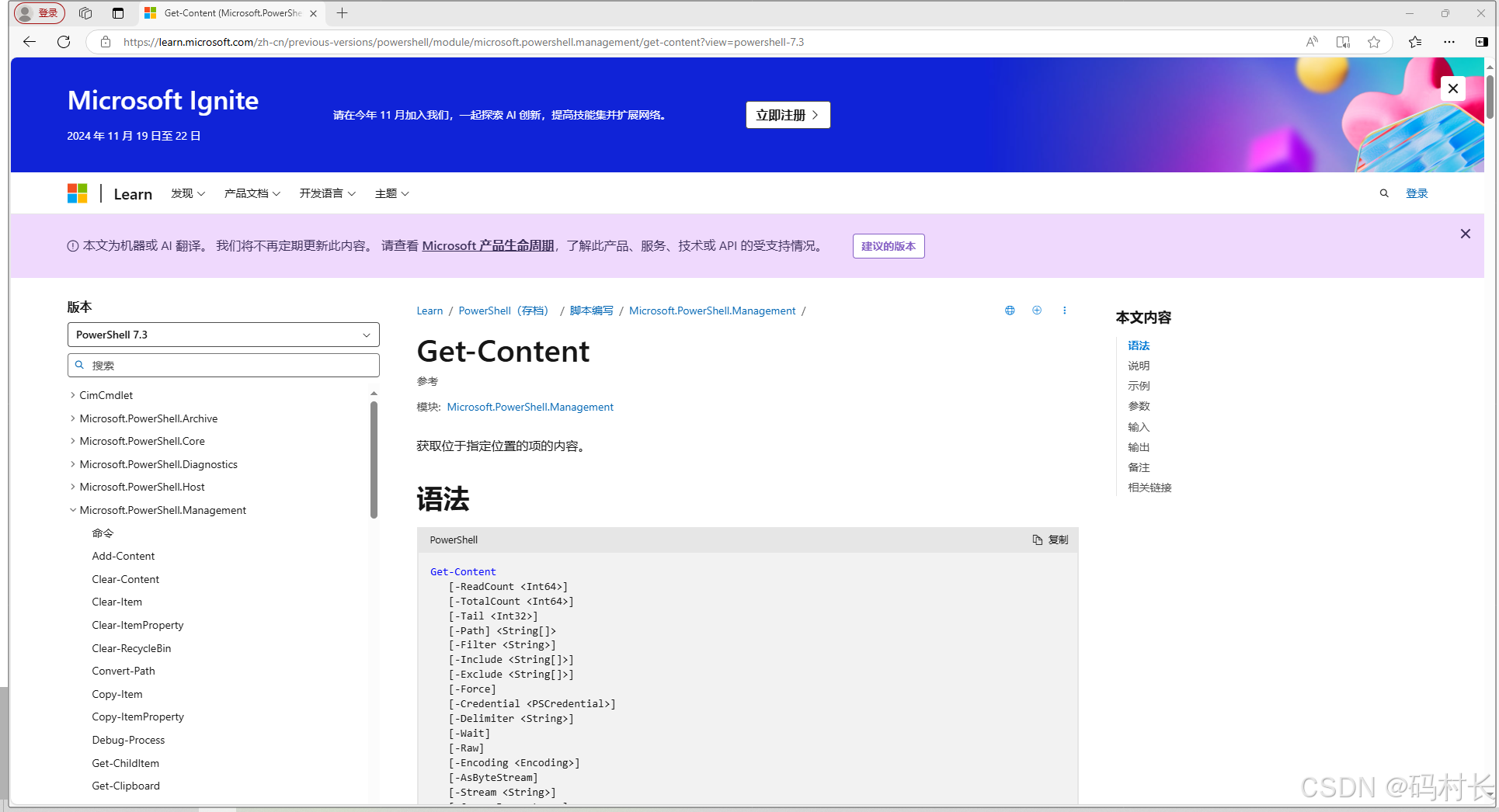Open the Debug-Process sidebar entry
This screenshot has height=812, width=1499.
tap(128, 740)
